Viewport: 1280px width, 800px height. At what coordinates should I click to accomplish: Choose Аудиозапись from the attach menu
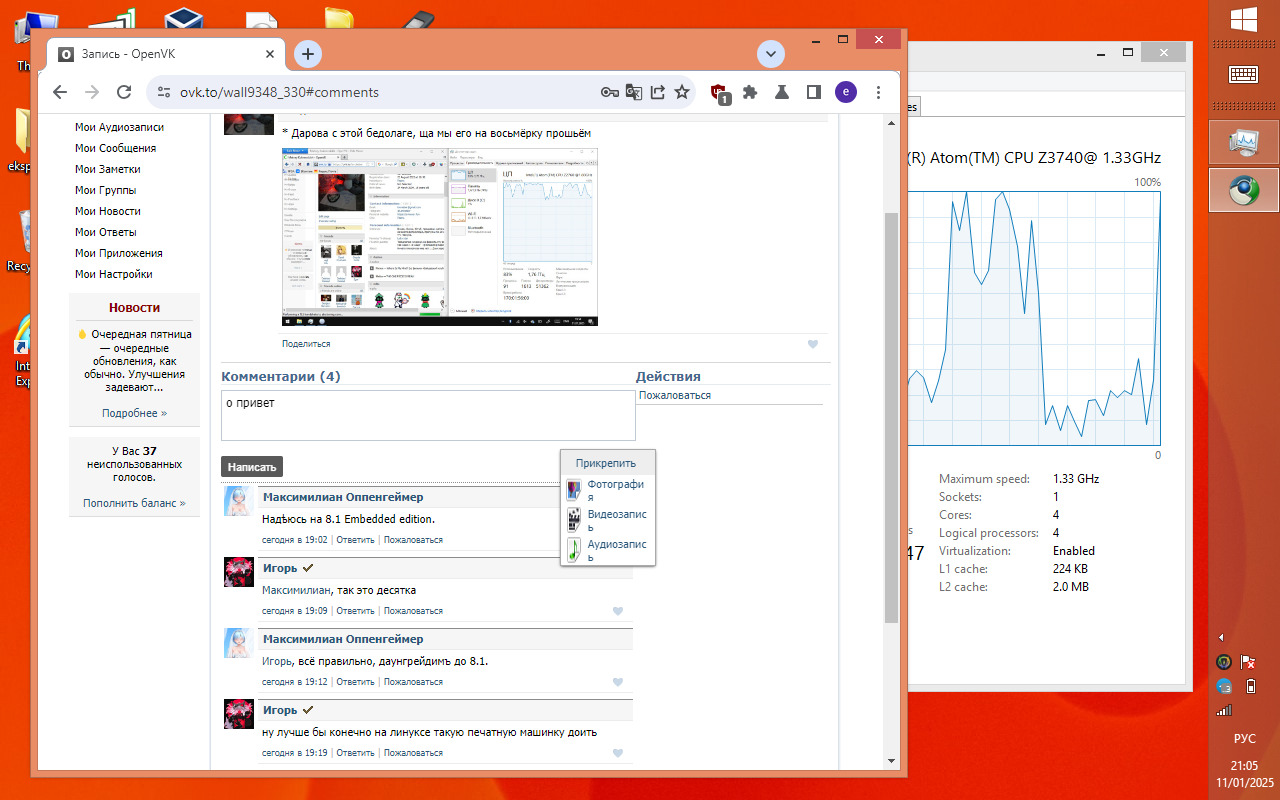(616, 550)
